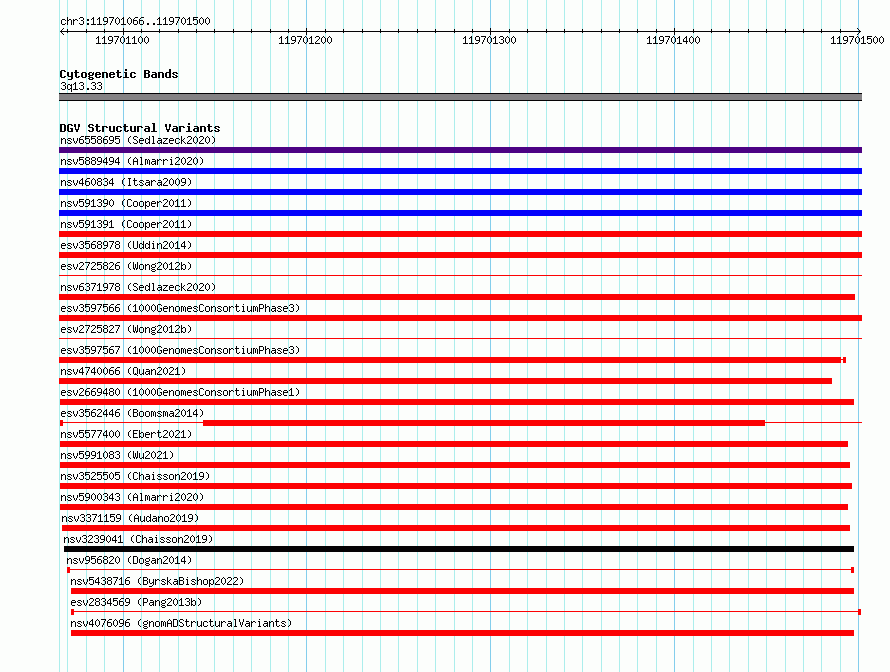The image size is (890, 672).
Task: Select the purple nsv6558695 variant bar
Action: pyautogui.click(x=460, y=150)
